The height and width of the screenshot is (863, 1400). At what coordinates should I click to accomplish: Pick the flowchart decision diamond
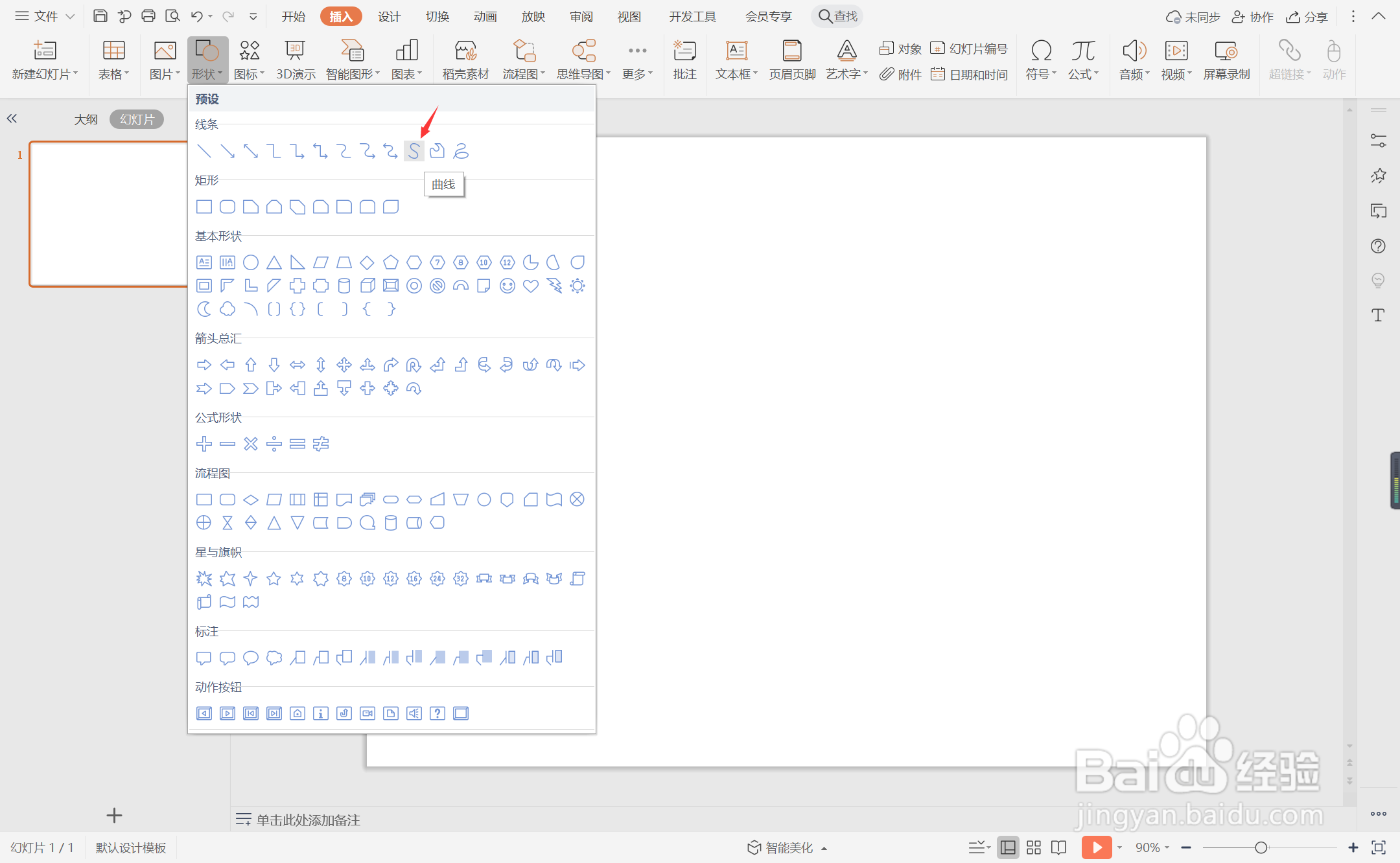[x=250, y=500]
